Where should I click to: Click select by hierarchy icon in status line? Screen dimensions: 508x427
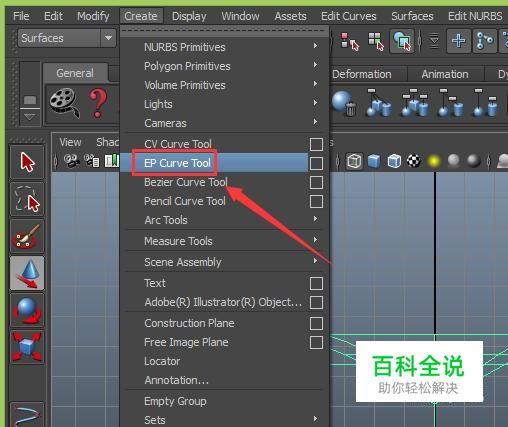pos(350,41)
